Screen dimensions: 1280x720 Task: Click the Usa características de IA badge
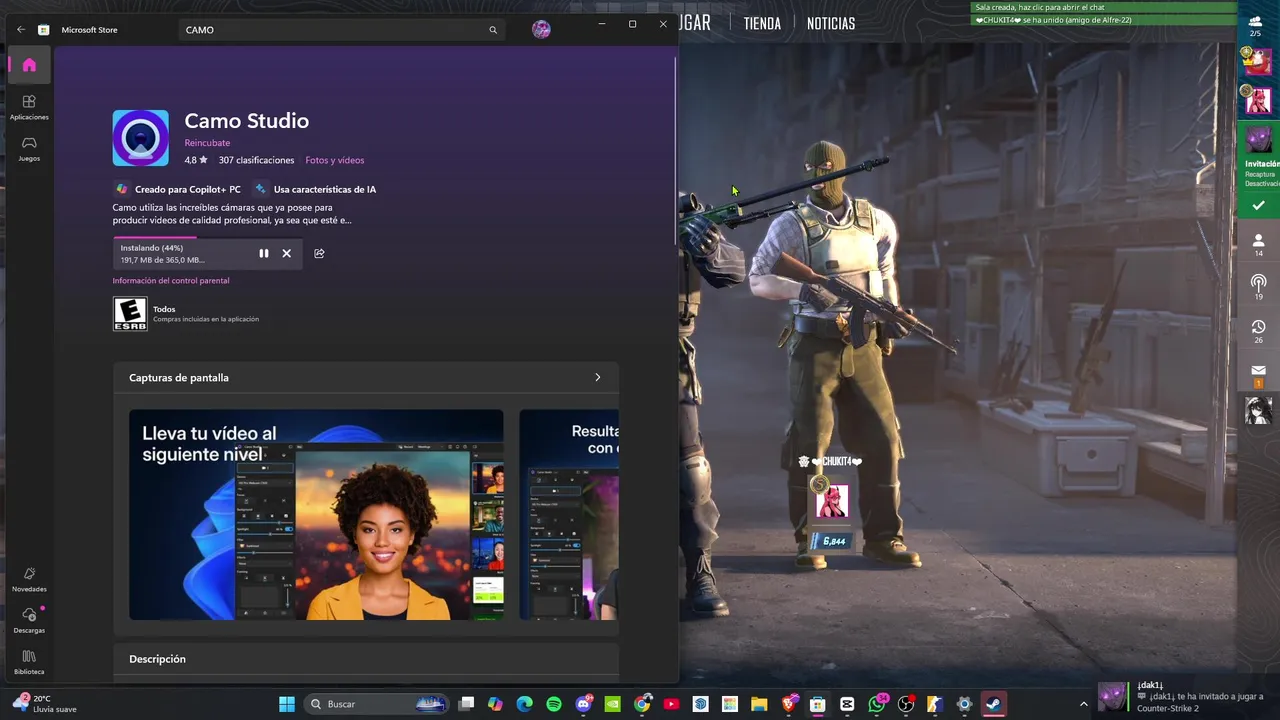click(x=316, y=189)
